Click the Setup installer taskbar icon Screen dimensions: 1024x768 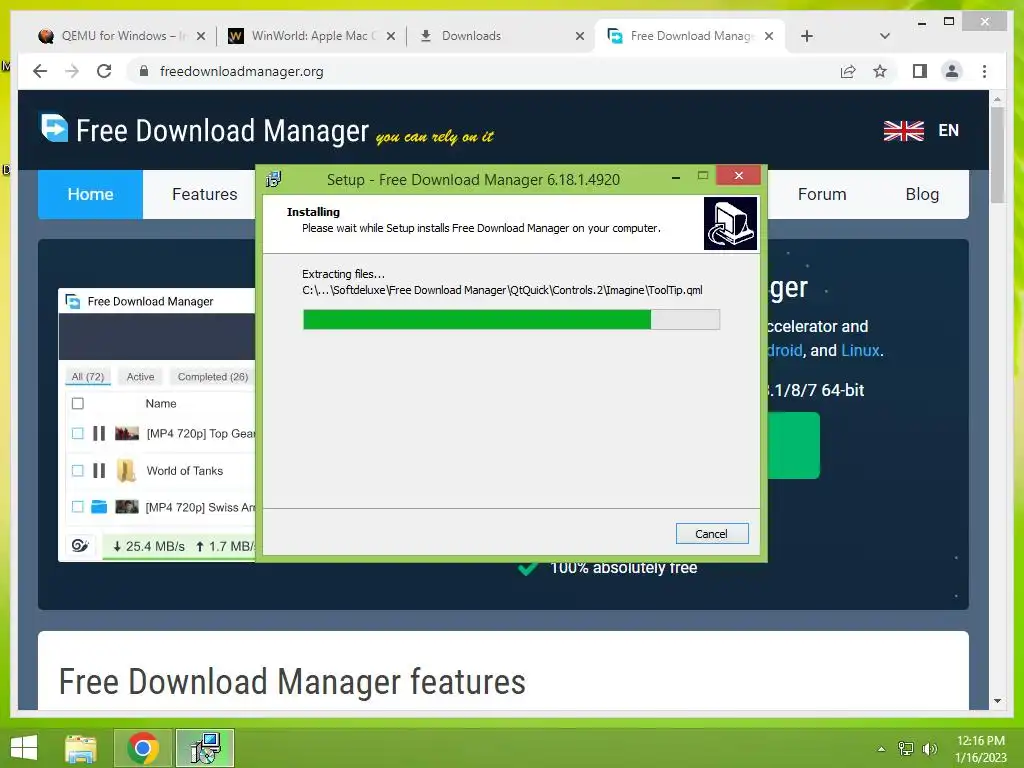[205, 748]
